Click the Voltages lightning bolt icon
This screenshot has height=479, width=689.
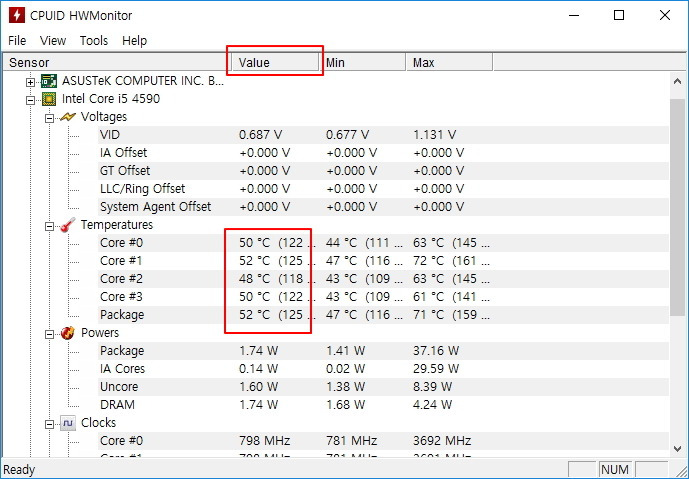pos(68,117)
